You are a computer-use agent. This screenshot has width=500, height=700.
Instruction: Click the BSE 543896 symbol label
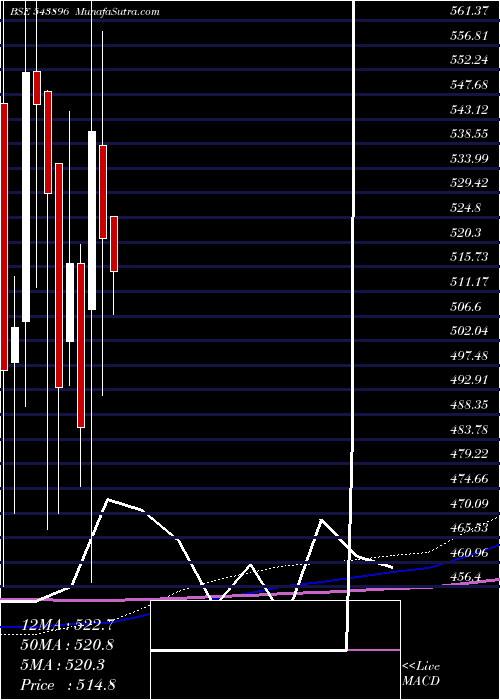click(x=39, y=12)
